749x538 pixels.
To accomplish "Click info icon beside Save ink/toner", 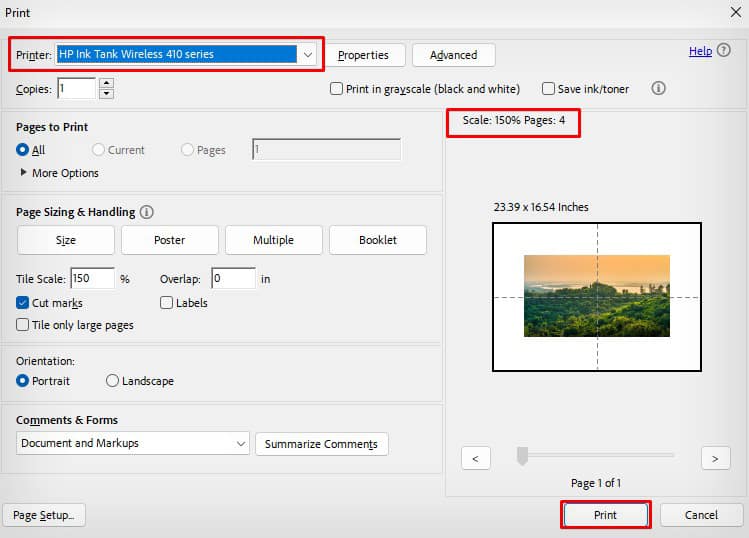I will [x=658, y=88].
